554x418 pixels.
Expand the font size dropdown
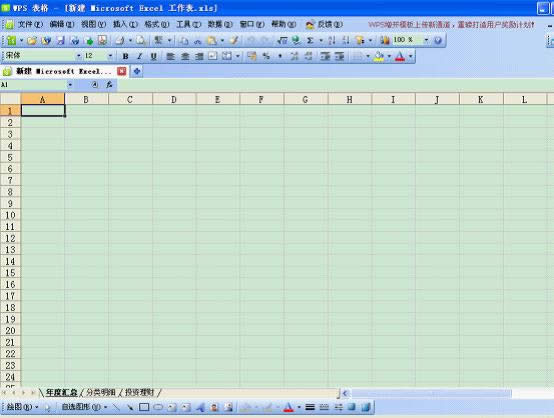pos(110,56)
